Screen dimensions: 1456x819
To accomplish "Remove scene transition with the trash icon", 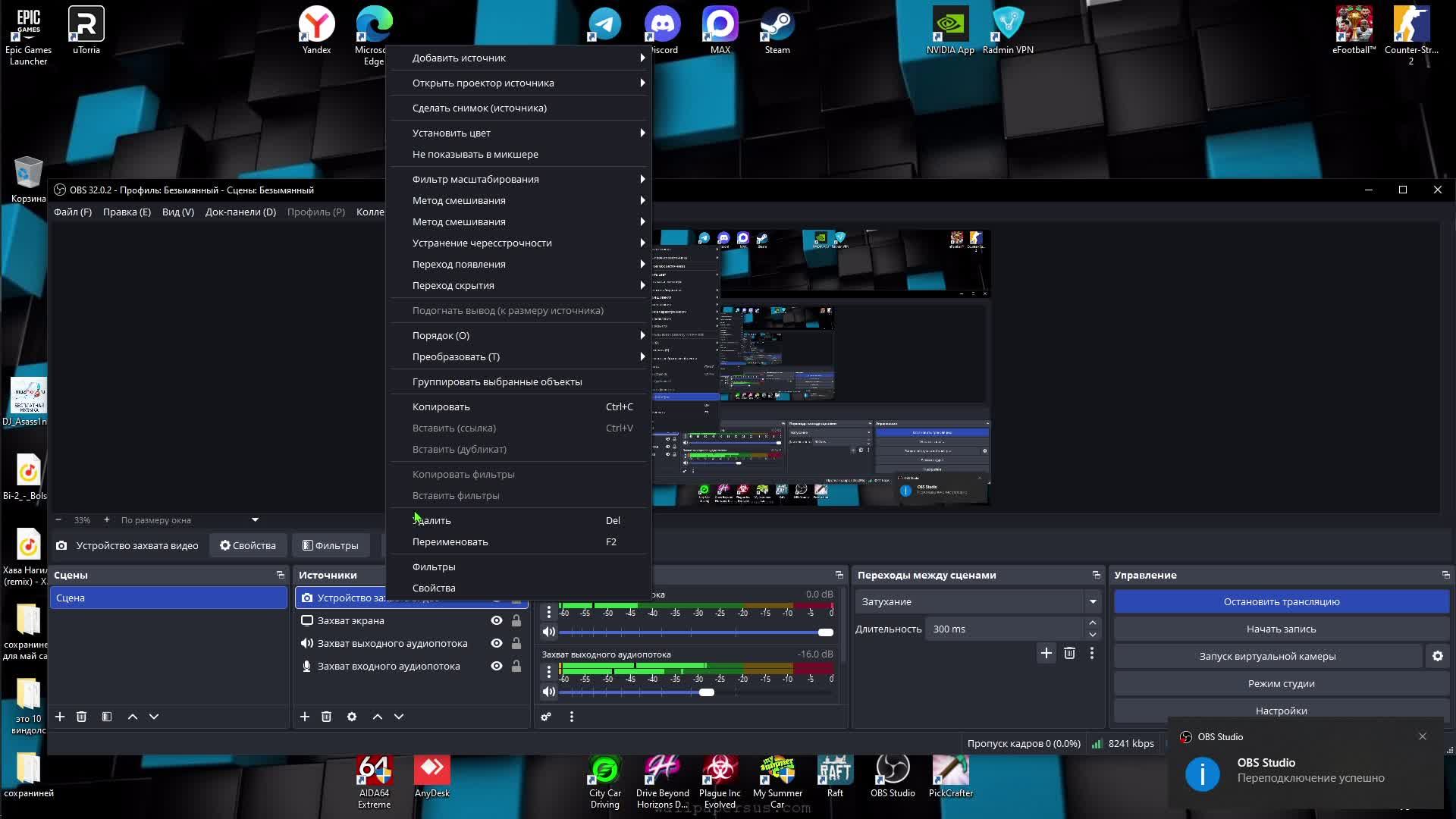I will click(1069, 653).
